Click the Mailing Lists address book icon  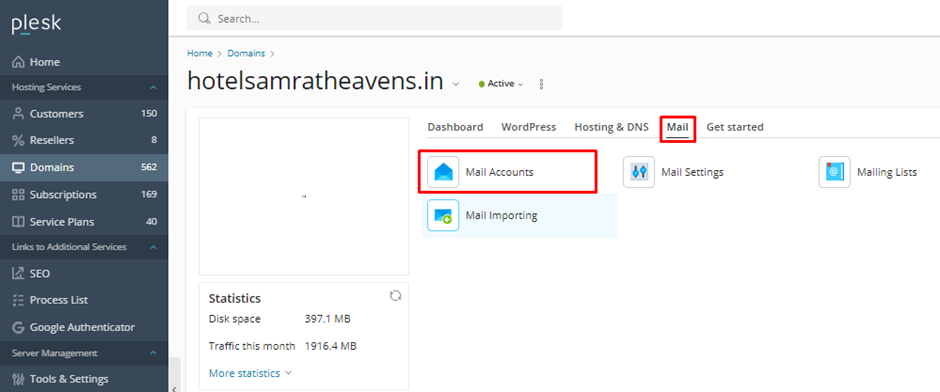(x=834, y=172)
